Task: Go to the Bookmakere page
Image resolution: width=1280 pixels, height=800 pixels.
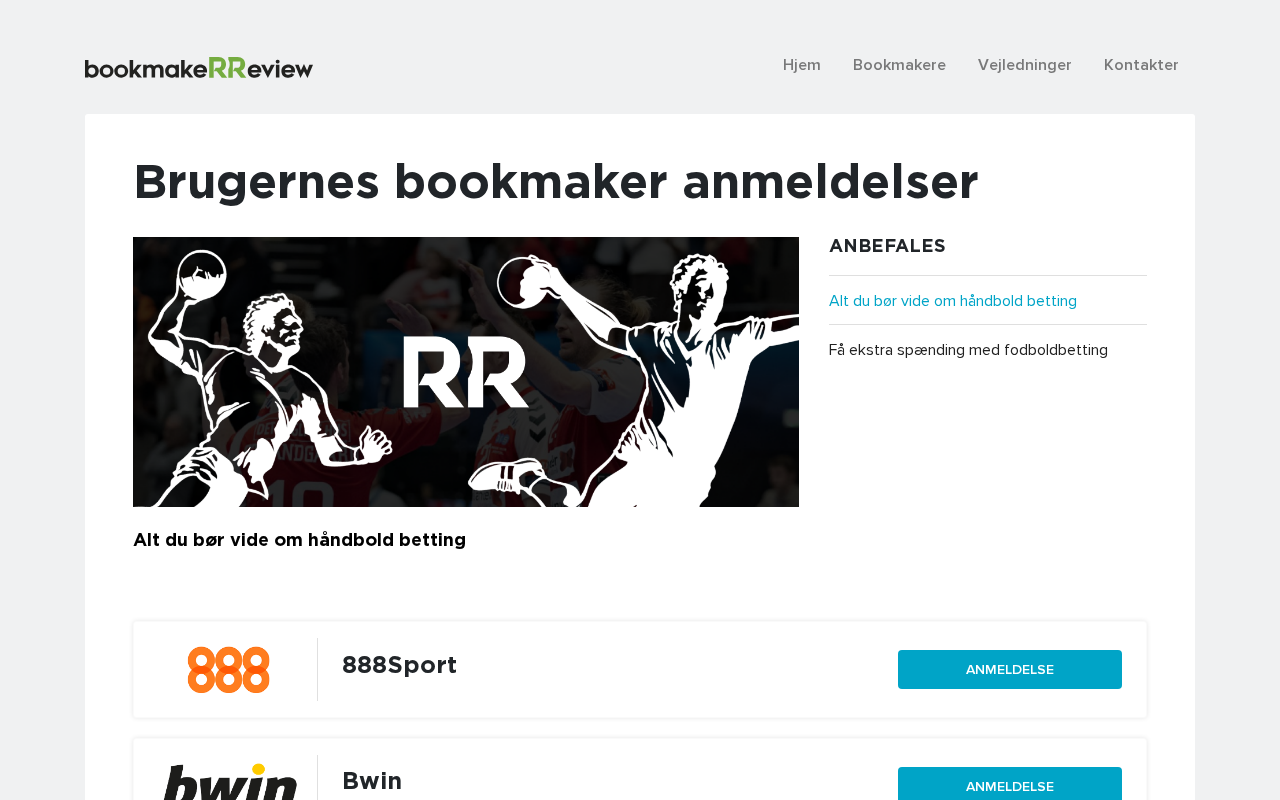Action: (x=899, y=65)
